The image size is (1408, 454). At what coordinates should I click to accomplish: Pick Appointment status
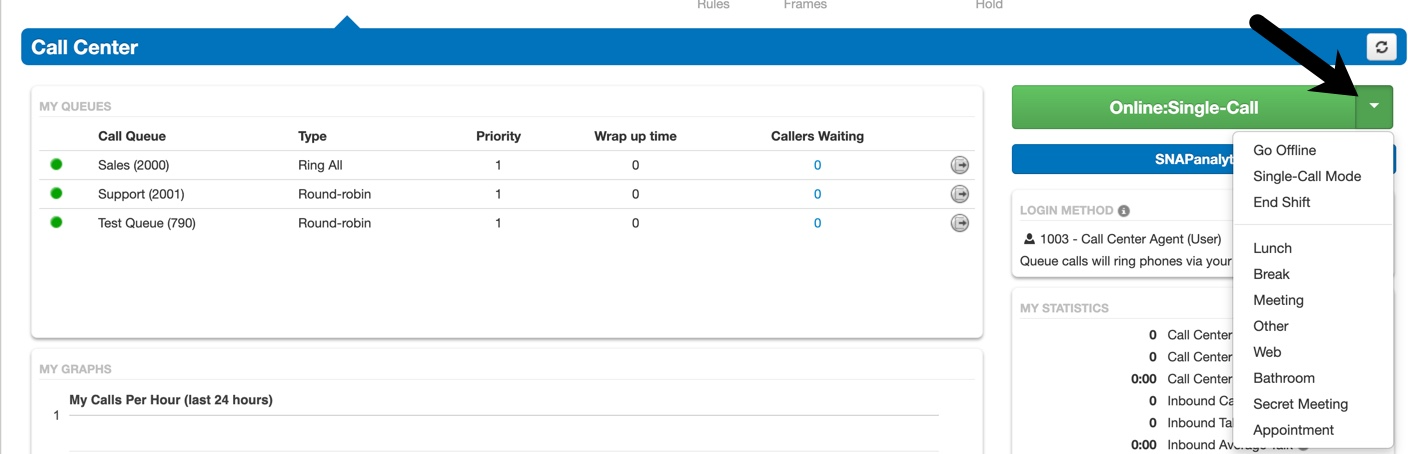(1293, 430)
